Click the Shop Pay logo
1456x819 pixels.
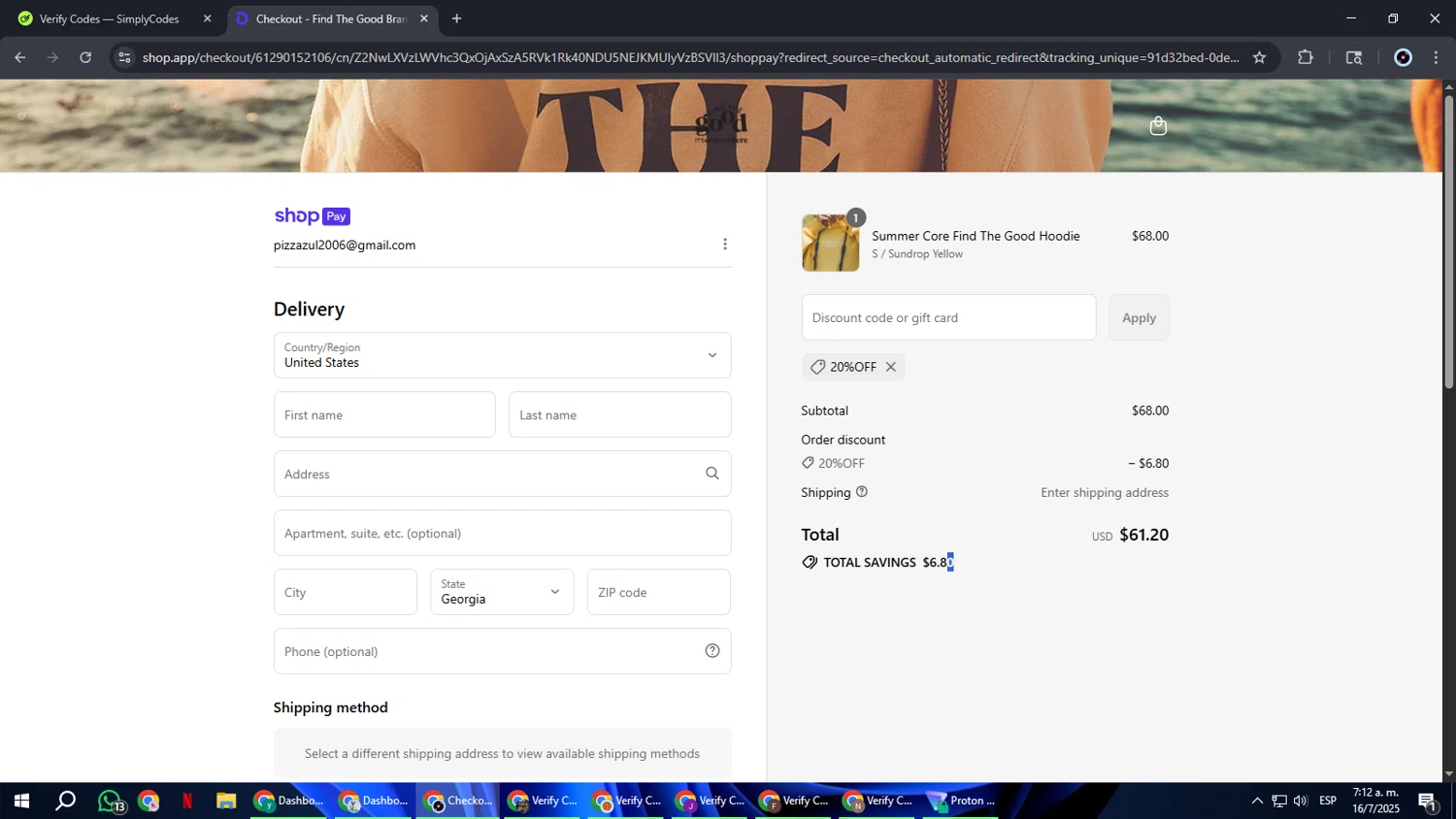tap(312, 215)
